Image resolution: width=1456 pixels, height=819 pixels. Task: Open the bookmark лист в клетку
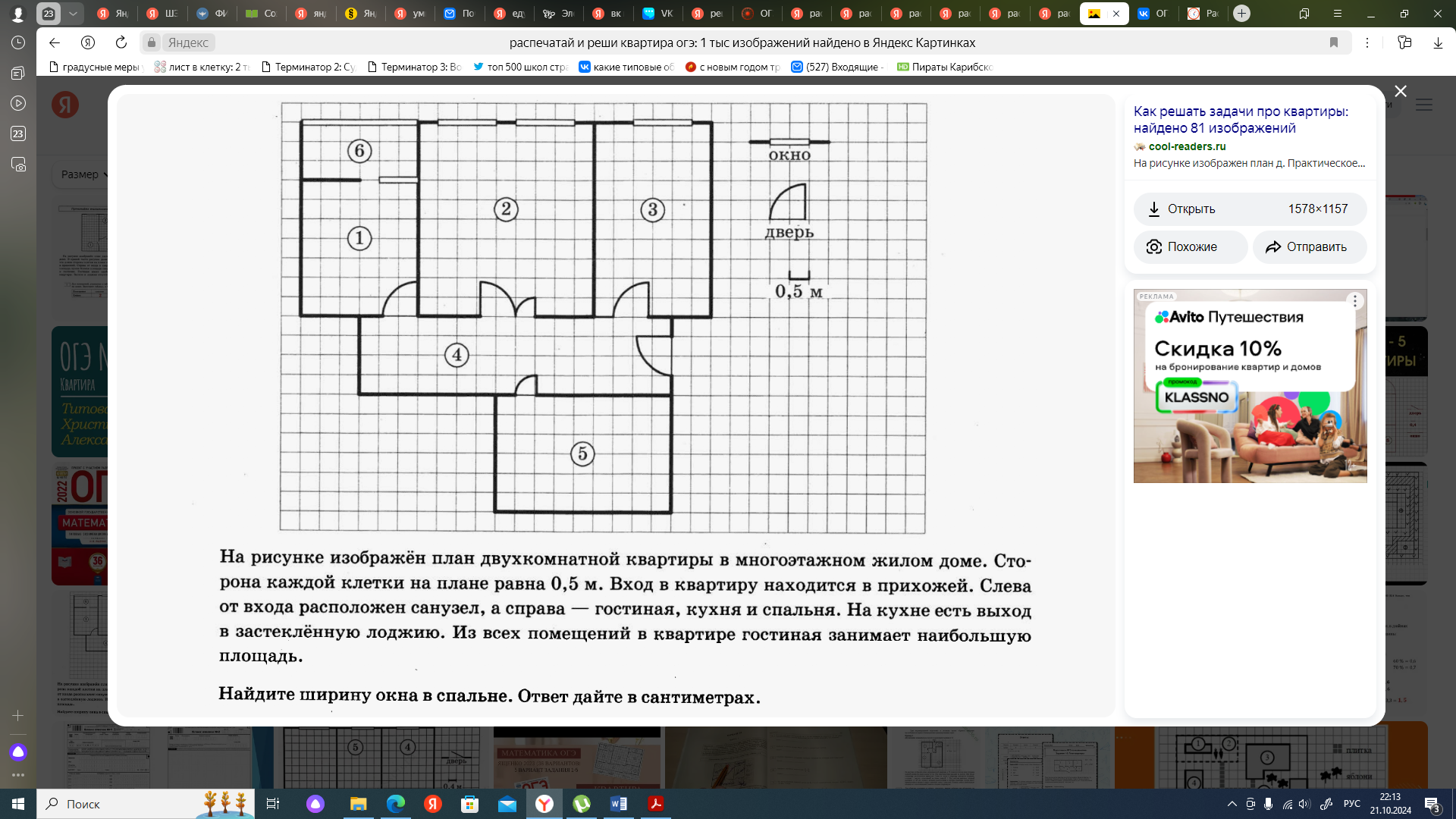(202, 67)
